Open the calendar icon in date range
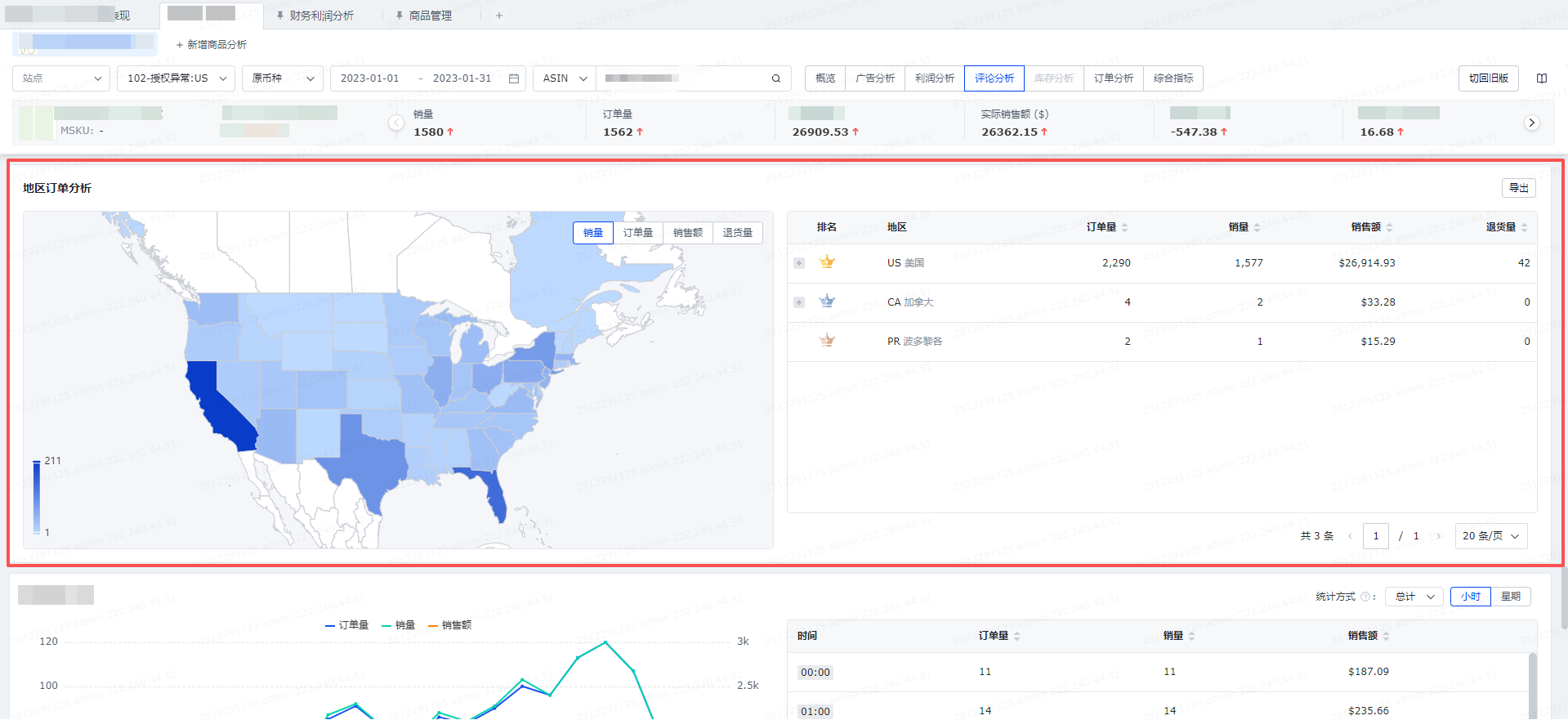1568x720 pixels. pos(514,78)
